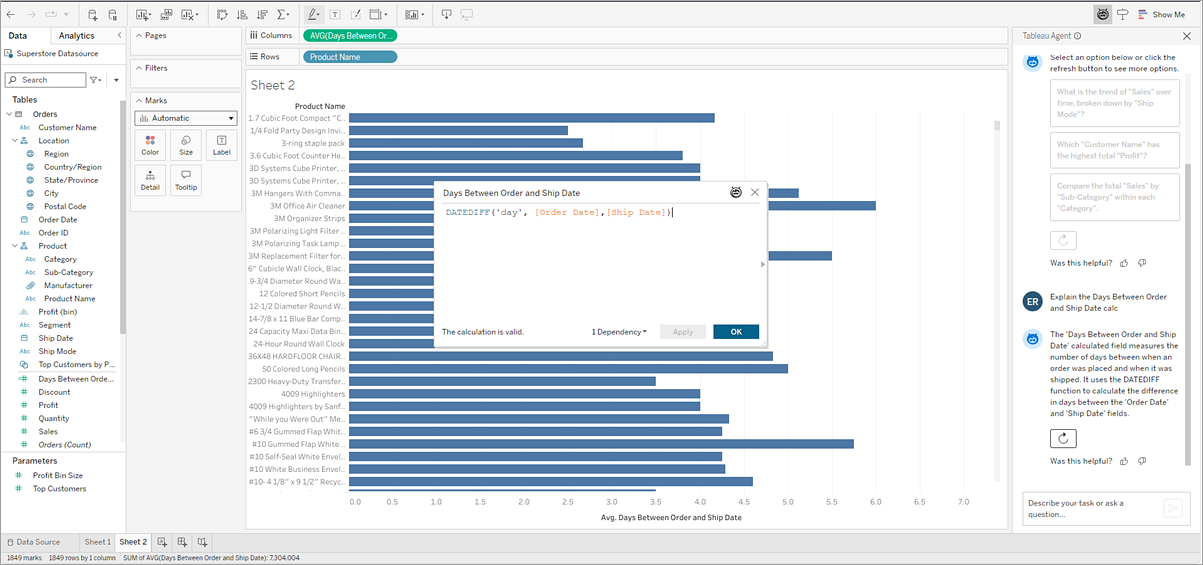This screenshot has width=1203, height=565.
Task: Click the Size mark card
Action: [186, 145]
